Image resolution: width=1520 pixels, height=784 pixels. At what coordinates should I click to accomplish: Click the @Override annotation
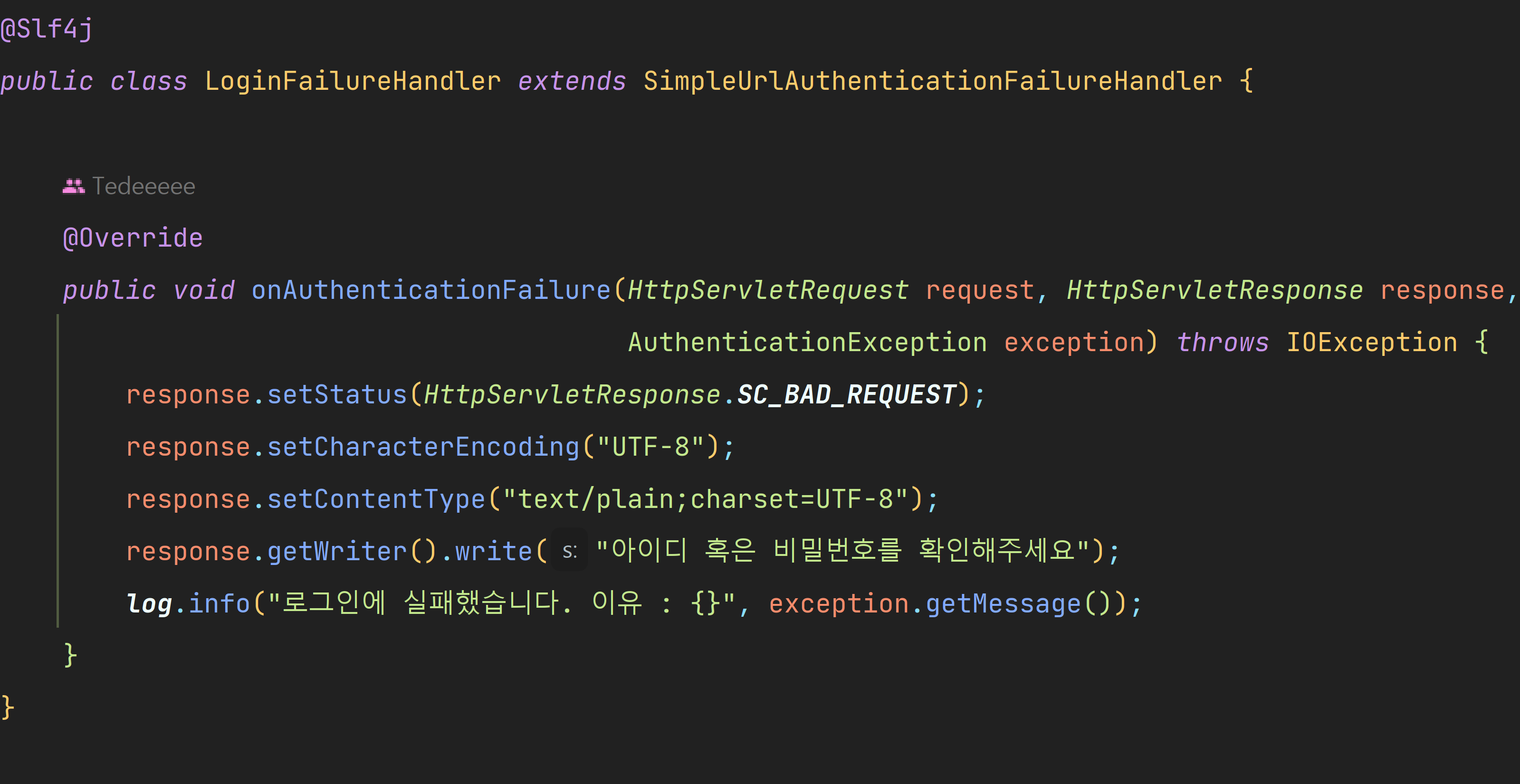point(133,239)
